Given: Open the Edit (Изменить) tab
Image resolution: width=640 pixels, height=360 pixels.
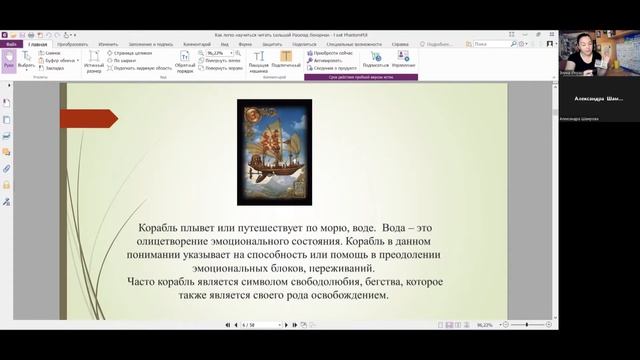Looking at the screenshot, I should [108, 44].
